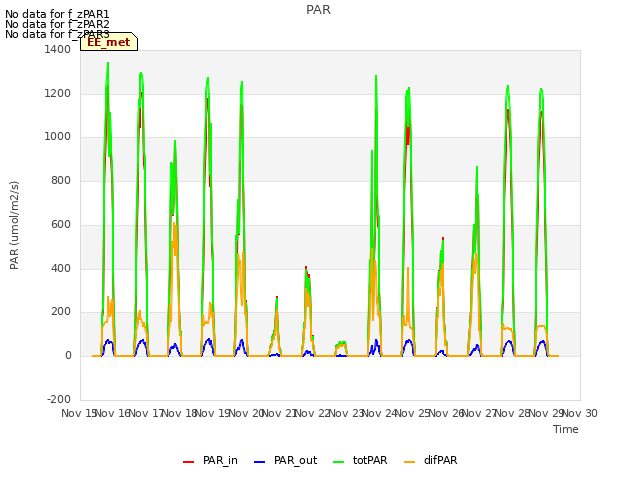Click the 'No data for f_zPAR1' message
The width and height of the screenshot is (640, 480).
pyautogui.click(x=57, y=15)
